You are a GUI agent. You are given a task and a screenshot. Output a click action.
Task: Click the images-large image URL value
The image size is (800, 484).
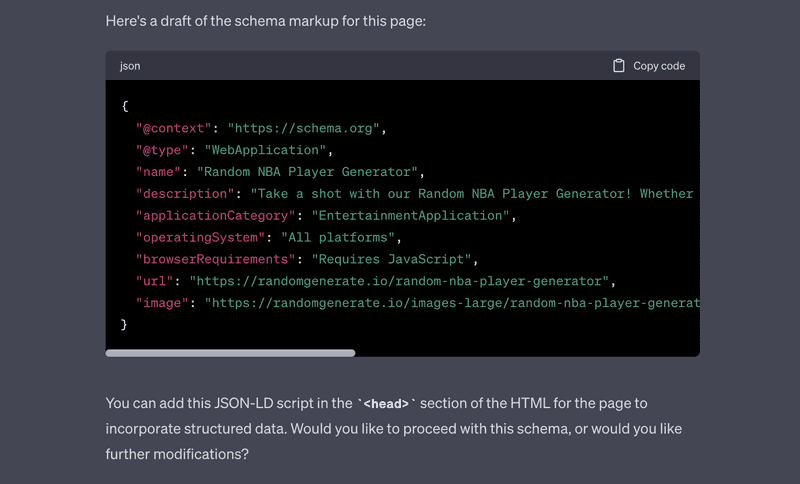pyautogui.click(x=452, y=303)
